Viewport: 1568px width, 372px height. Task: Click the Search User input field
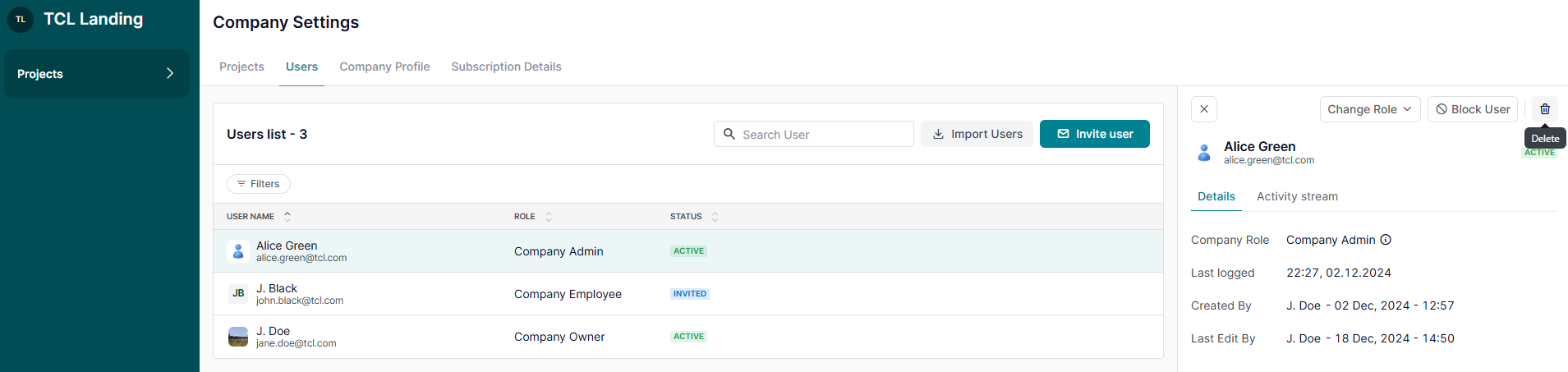[x=813, y=134]
